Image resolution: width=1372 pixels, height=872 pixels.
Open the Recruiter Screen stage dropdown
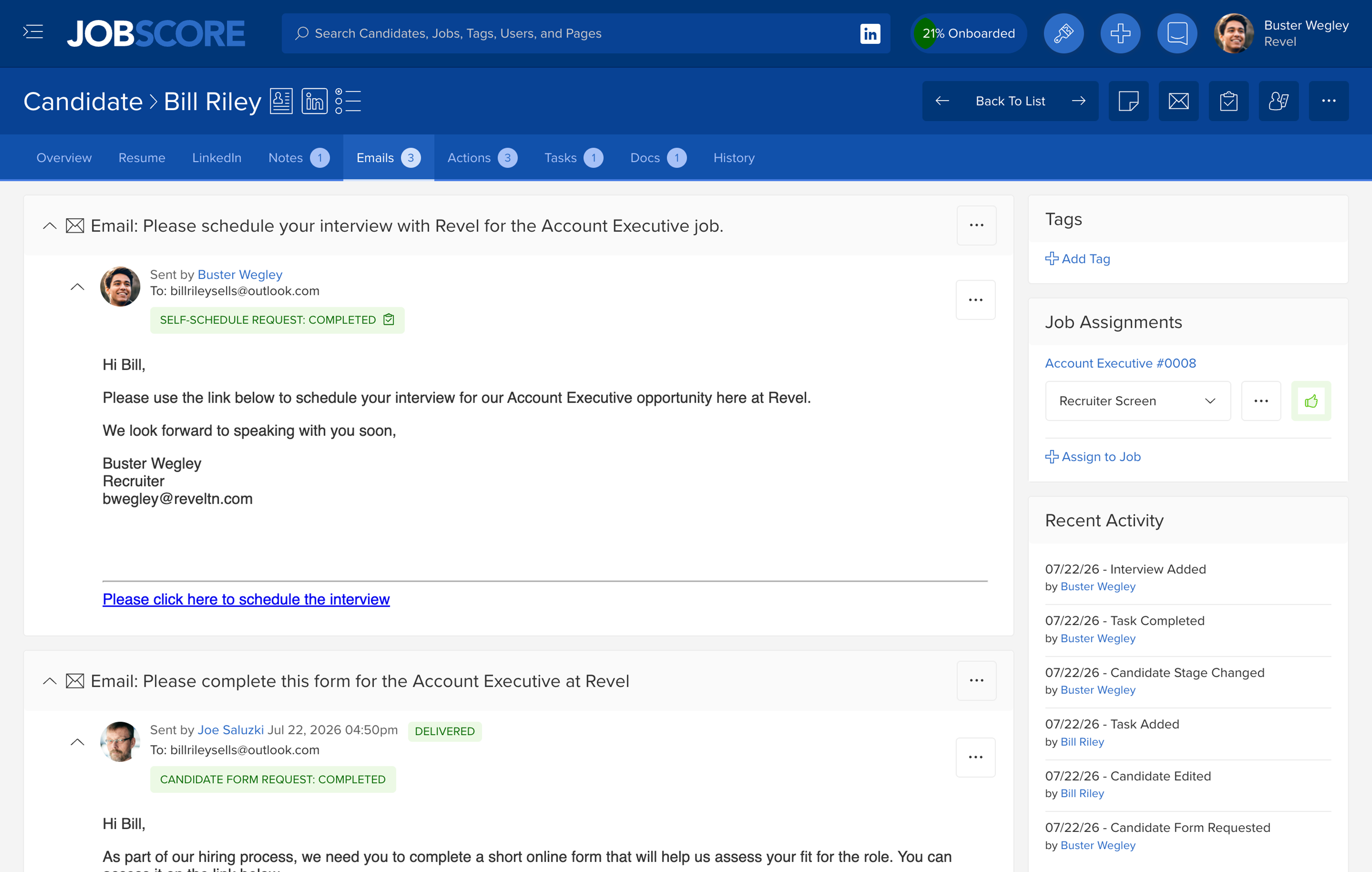[x=1138, y=401]
